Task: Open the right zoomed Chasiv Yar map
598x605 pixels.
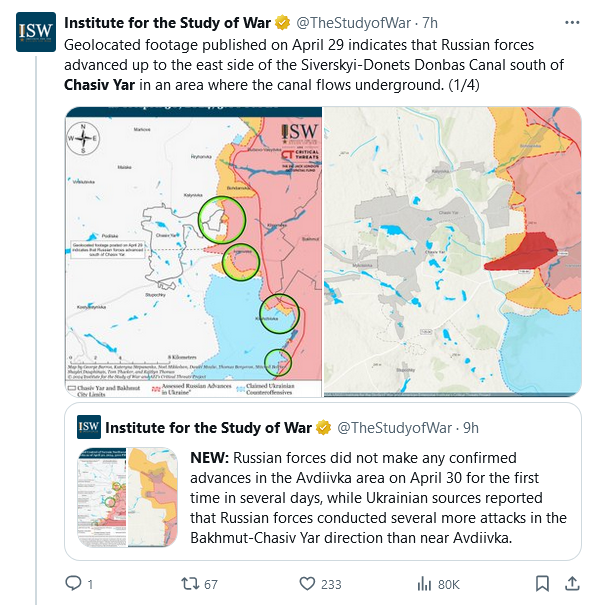Action: click(452, 252)
